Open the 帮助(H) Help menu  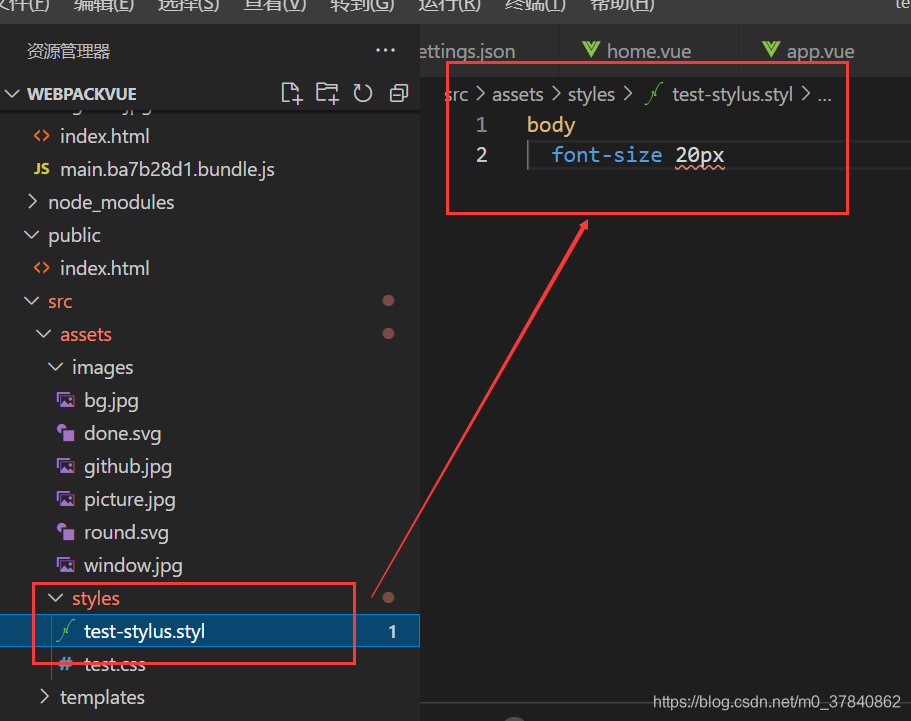(x=622, y=6)
